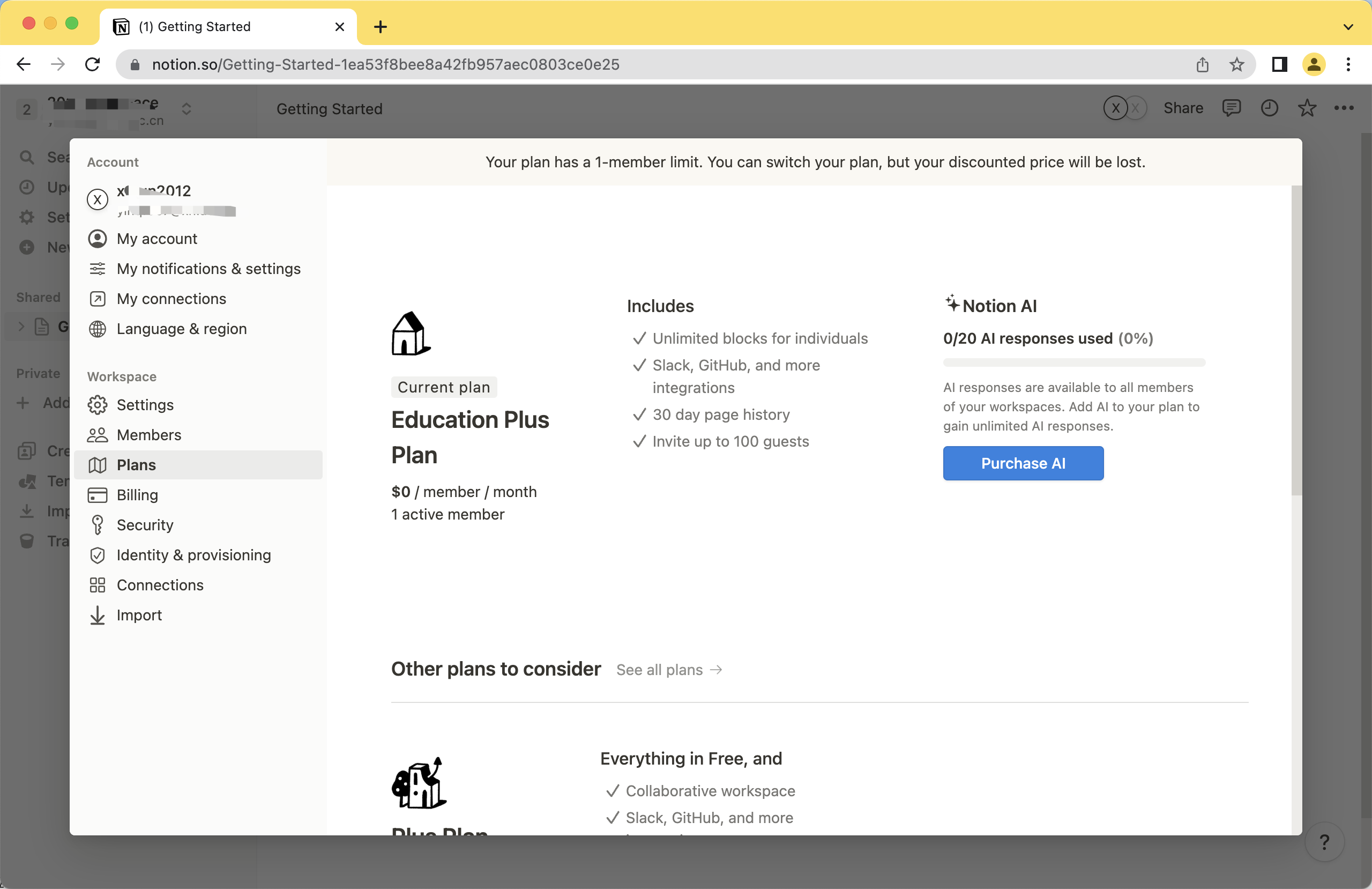Viewport: 1372px width, 889px height.
Task: Follow the See all plans link
Action: pos(669,670)
